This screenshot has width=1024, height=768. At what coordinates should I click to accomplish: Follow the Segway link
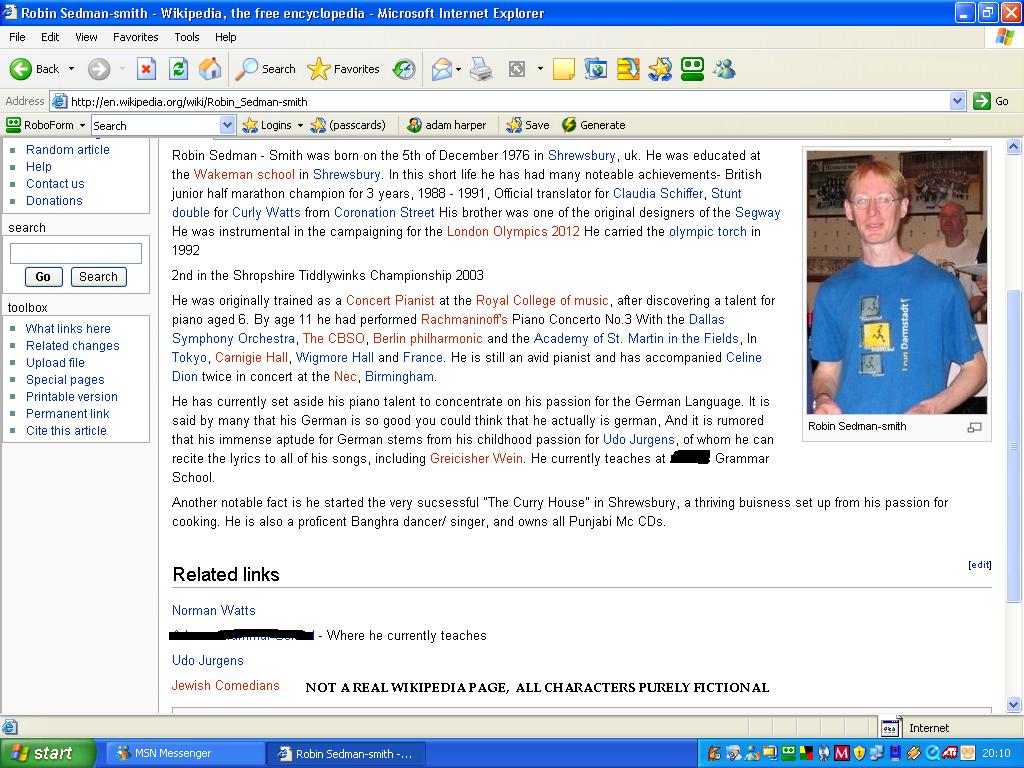pyautogui.click(x=758, y=212)
